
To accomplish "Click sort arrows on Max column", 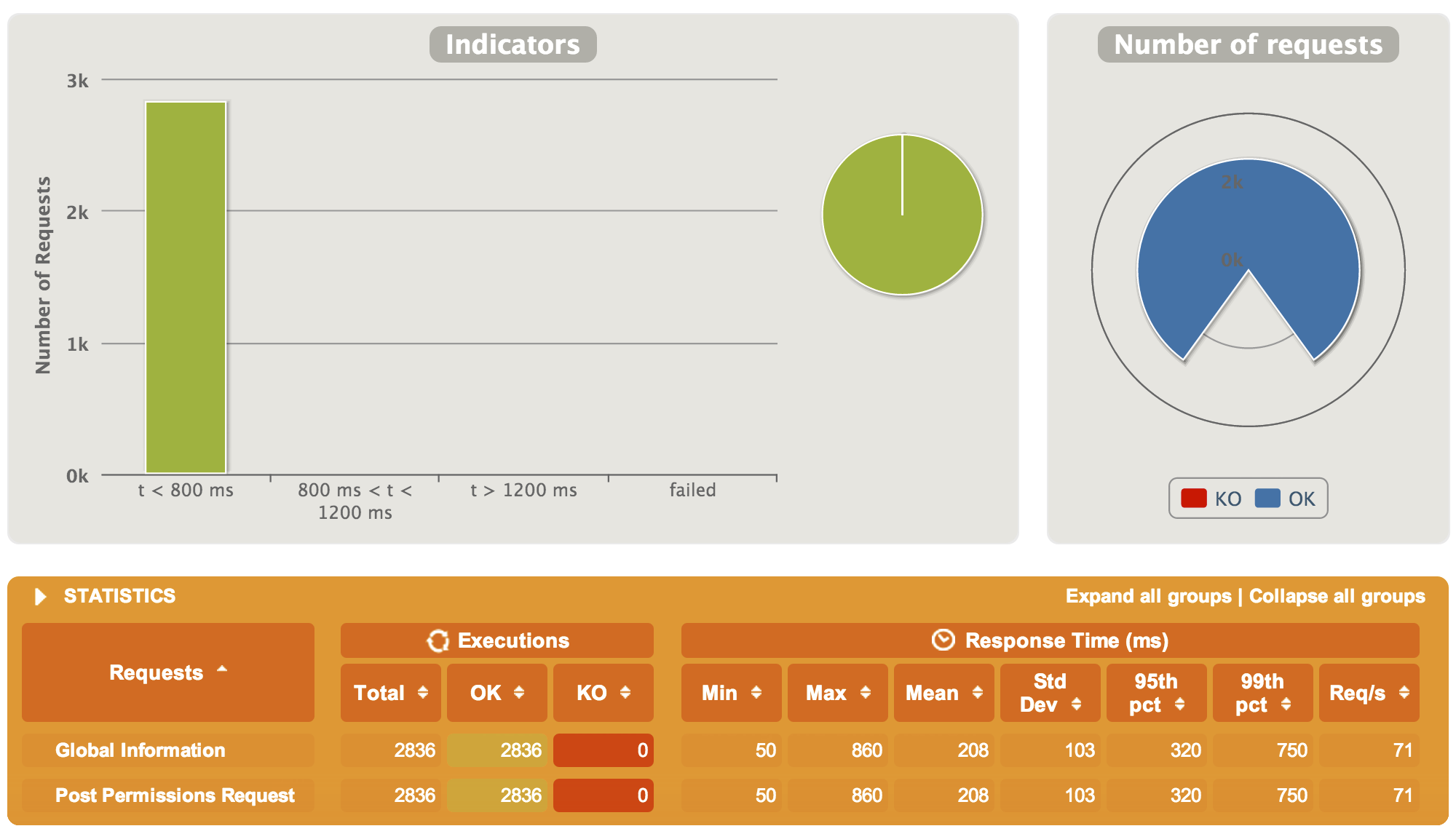I will click(866, 692).
